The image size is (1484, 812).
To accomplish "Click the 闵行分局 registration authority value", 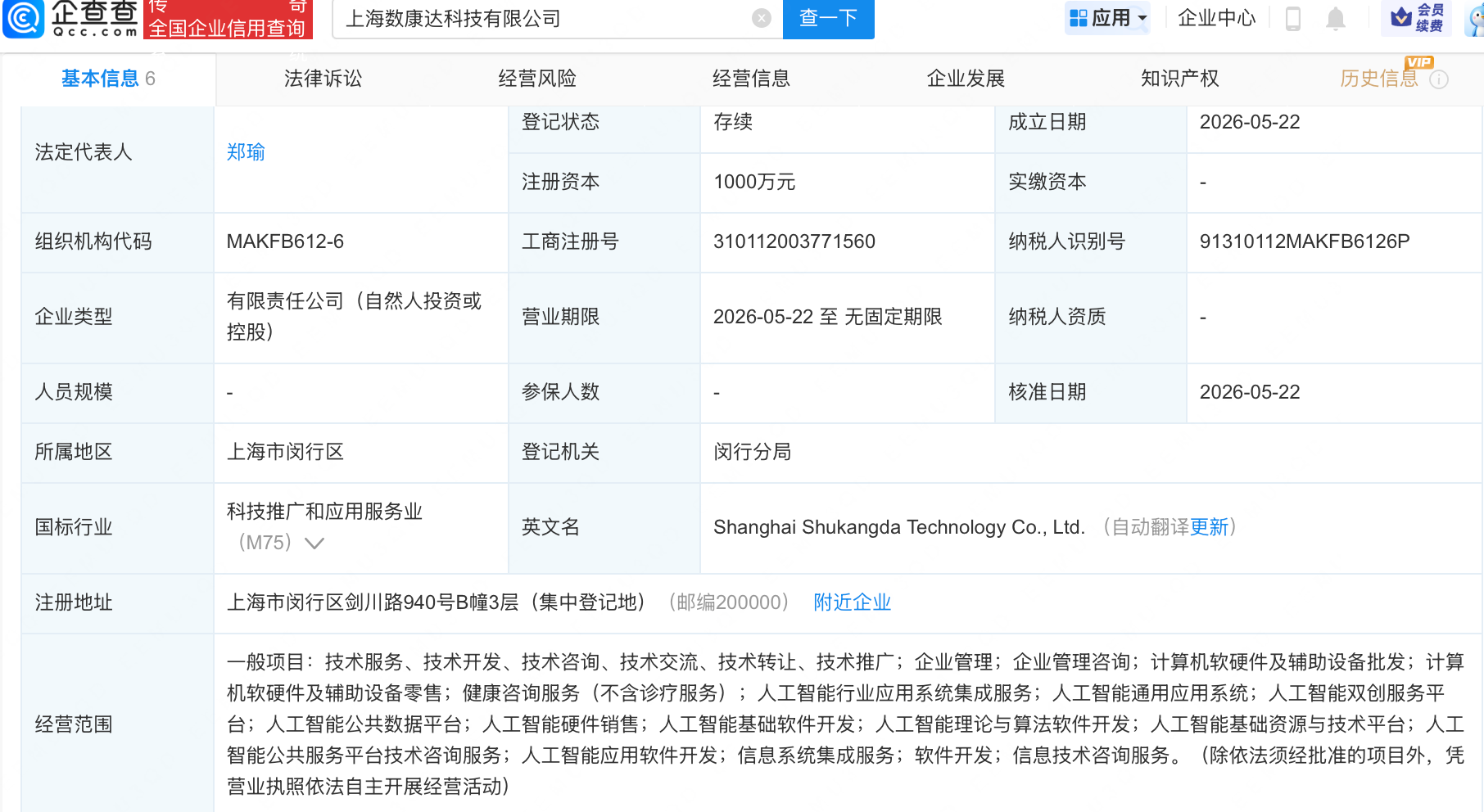I will (x=752, y=452).
